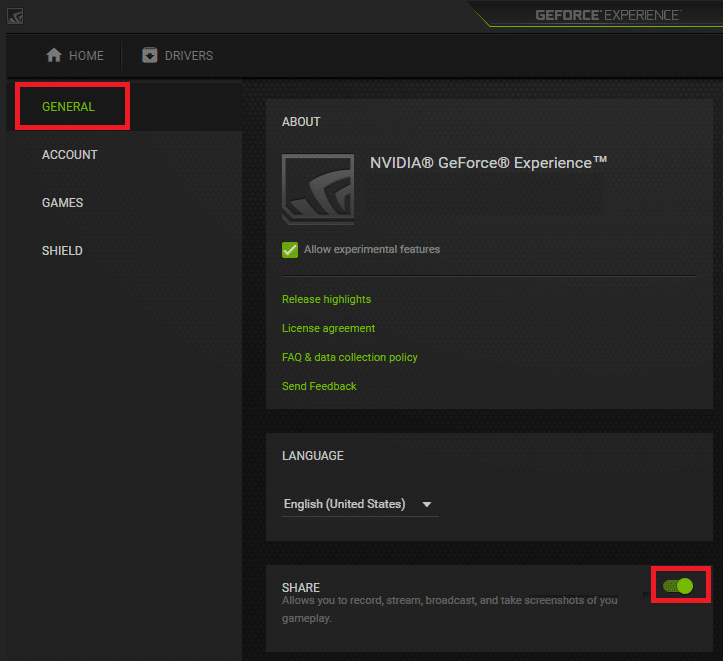Switch to the Games settings section
Screen dimensions: 723x661
point(62,203)
